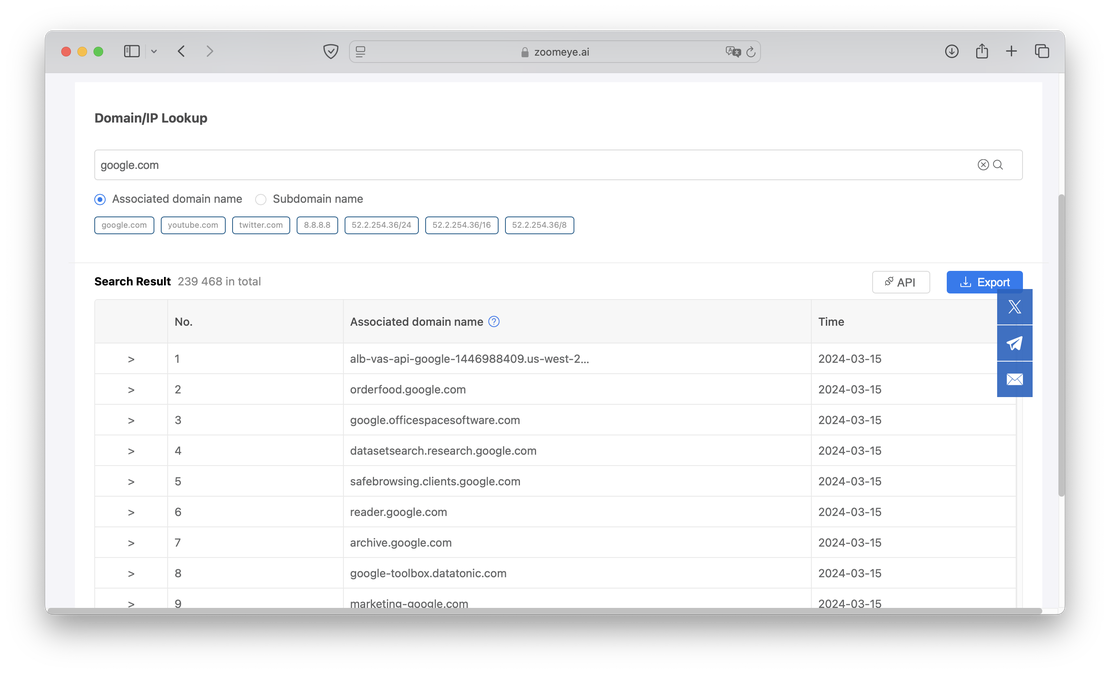Export the search results
This screenshot has height=674, width=1110.
(984, 281)
